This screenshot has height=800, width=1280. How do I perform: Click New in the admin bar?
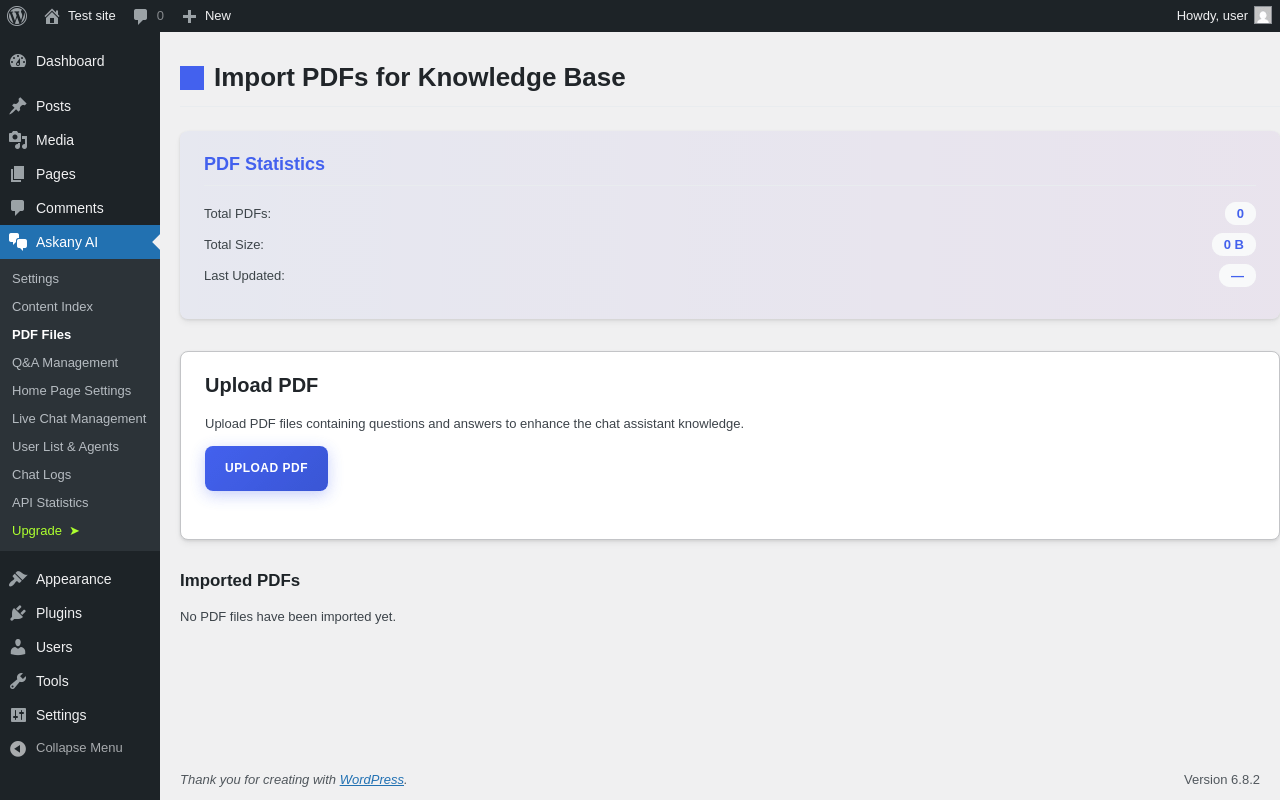218,16
